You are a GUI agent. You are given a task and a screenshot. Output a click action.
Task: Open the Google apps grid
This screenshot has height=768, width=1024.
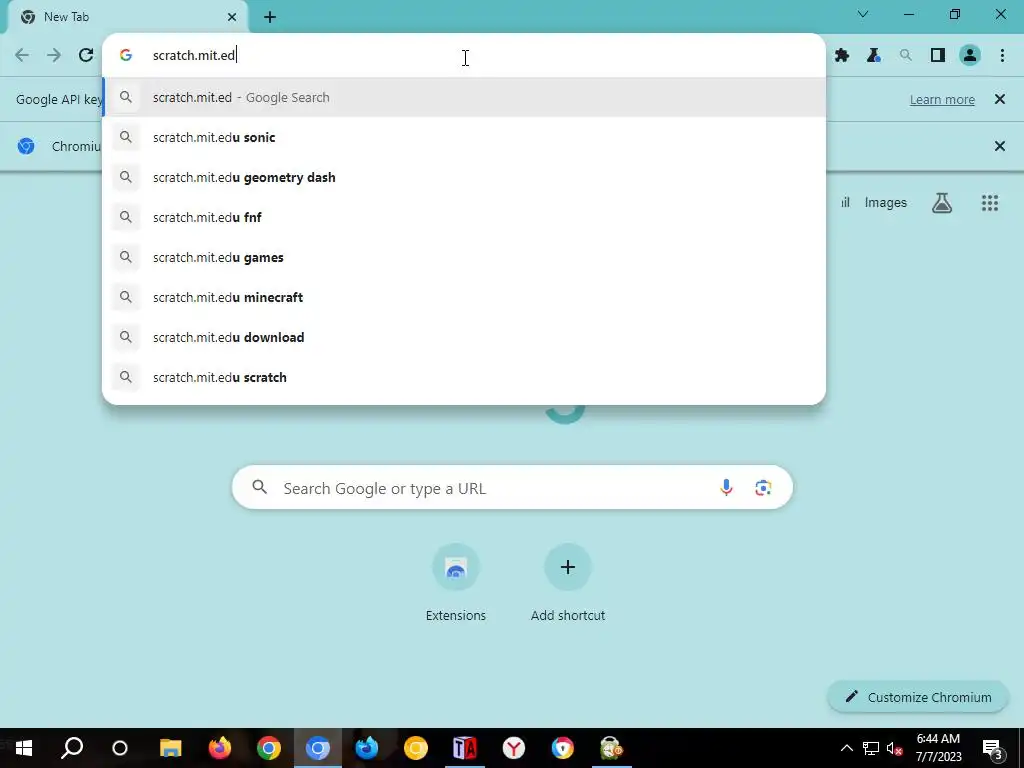click(989, 203)
